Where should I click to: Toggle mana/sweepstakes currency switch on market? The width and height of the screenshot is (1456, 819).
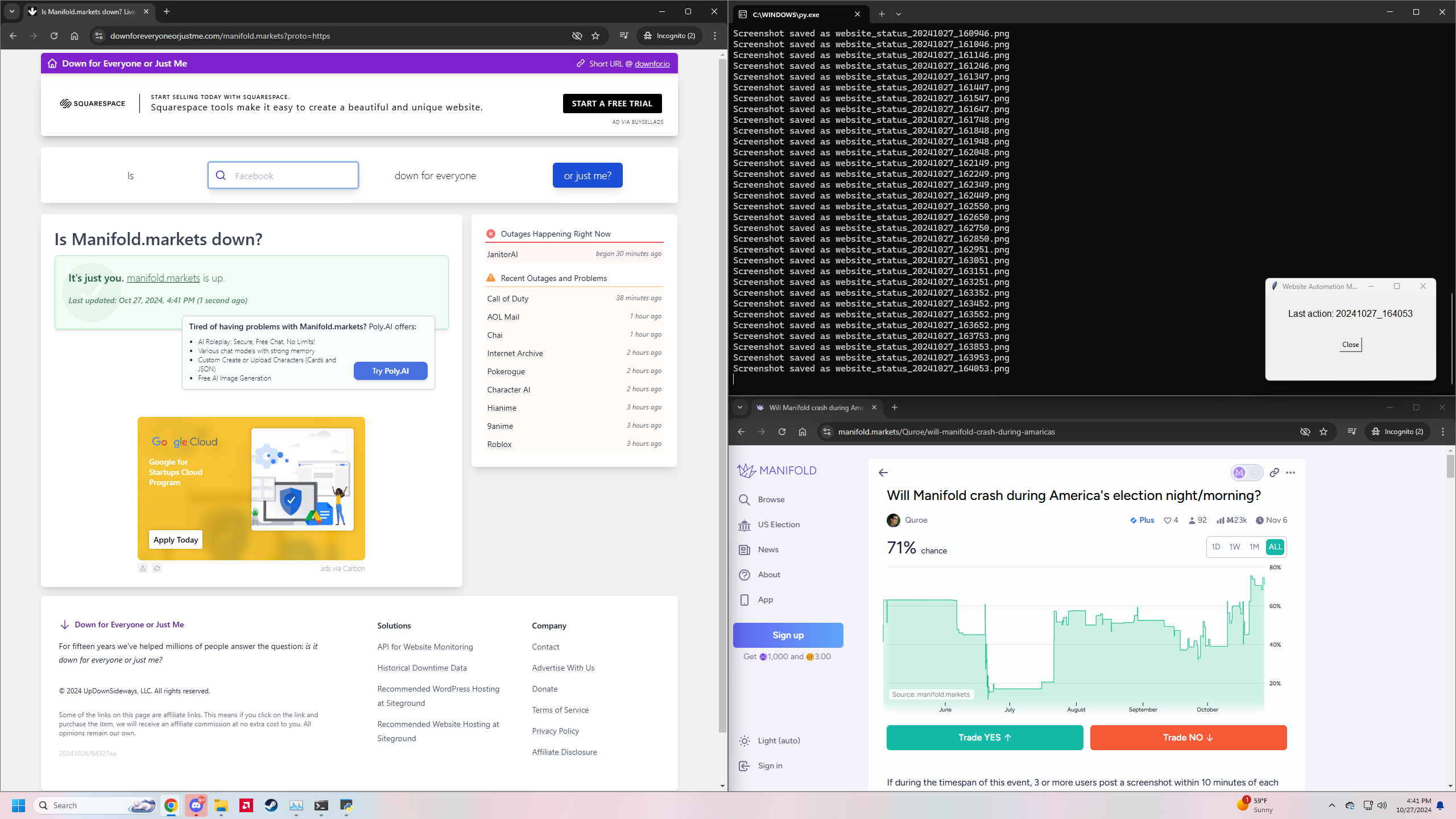[1247, 473]
